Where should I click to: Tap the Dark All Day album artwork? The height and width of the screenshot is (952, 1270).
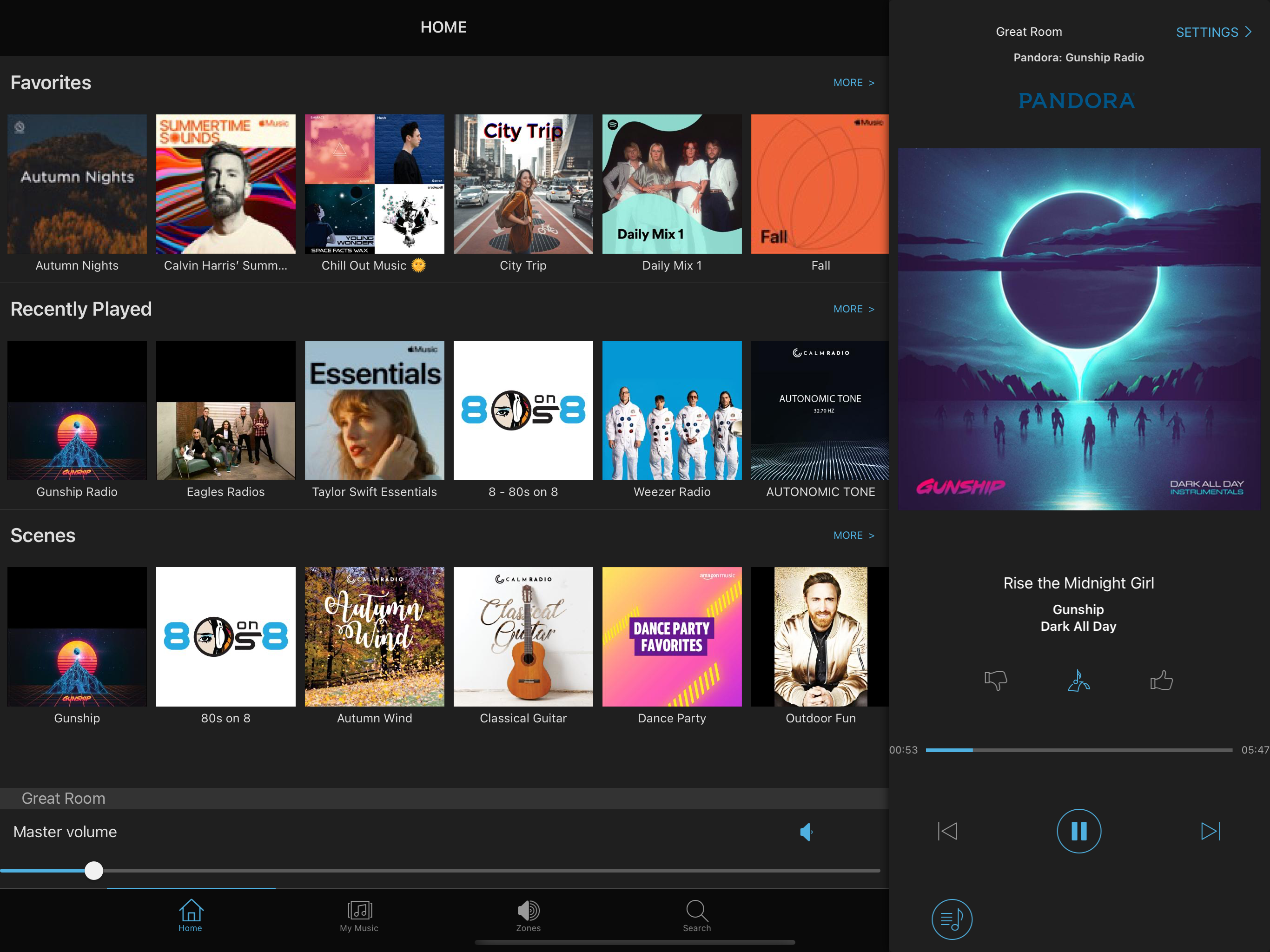1079,329
